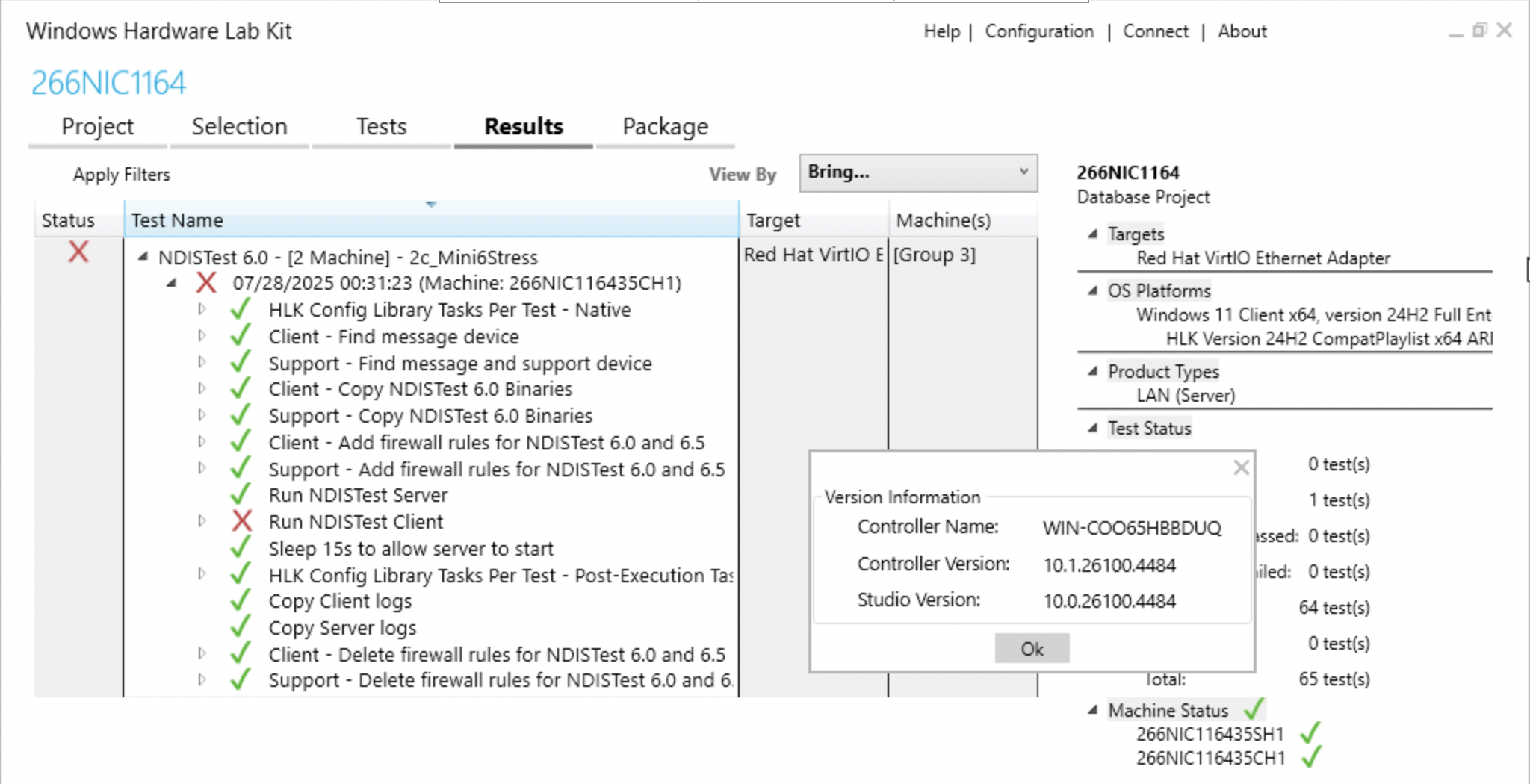Click failed X icon beside 07/28/2025 run

[x=206, y=283]
